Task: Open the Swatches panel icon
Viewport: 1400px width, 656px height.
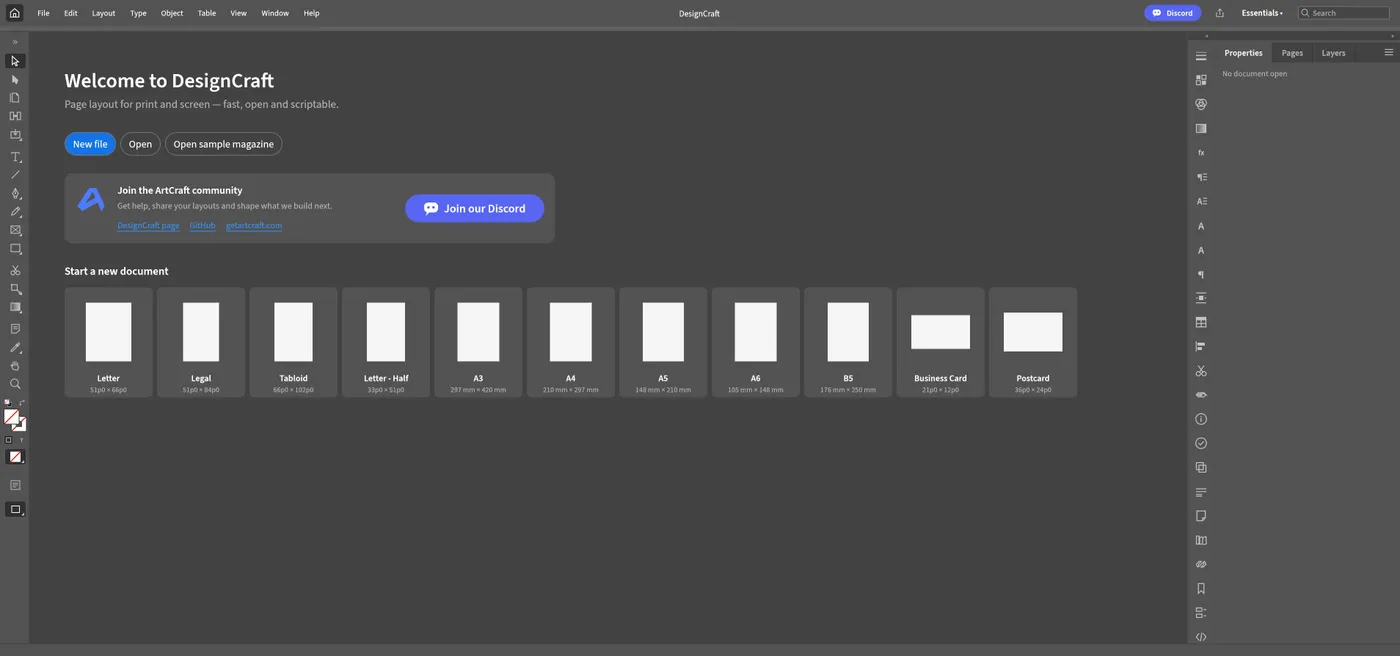Action: [x=1201, y=79]
